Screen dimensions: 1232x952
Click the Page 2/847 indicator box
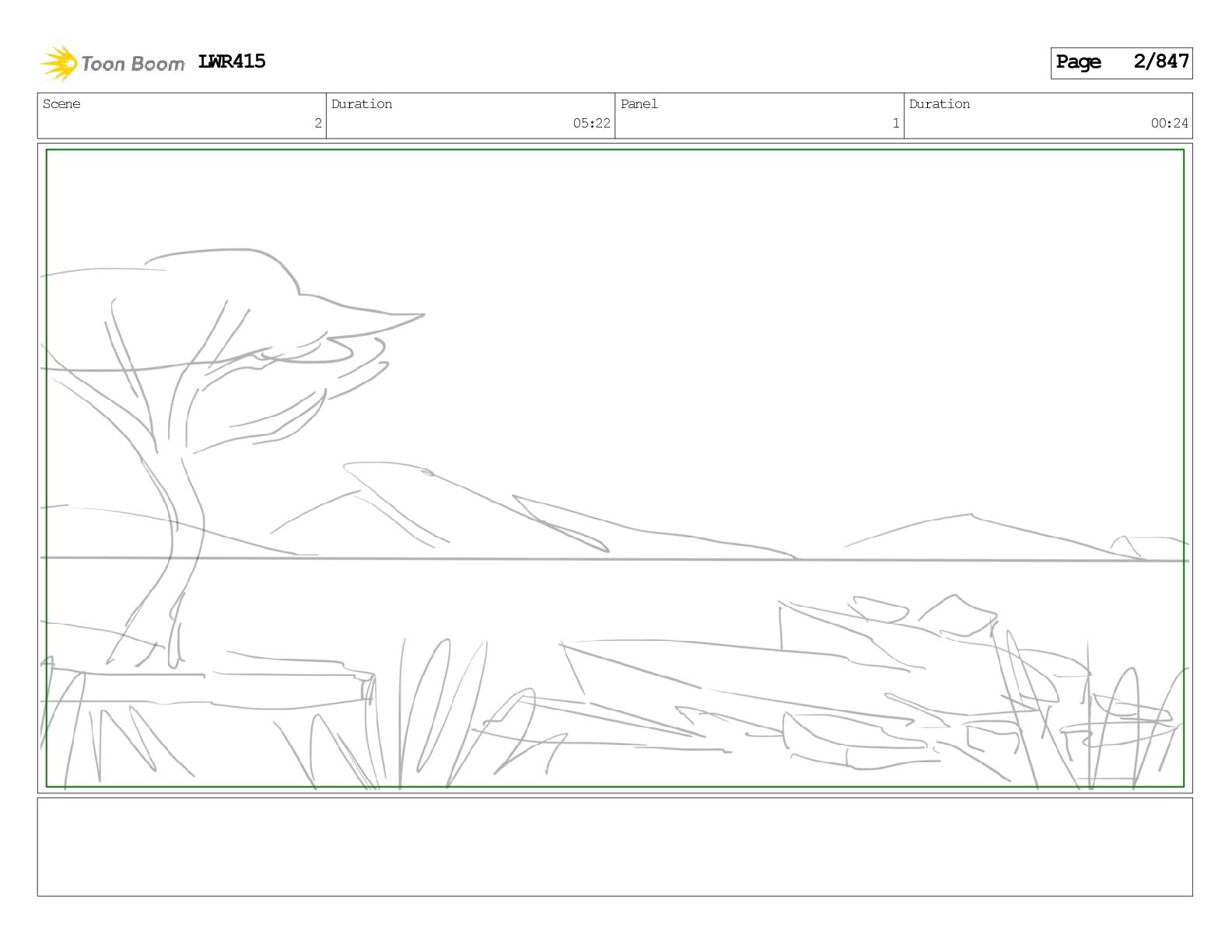pyautogui.click(x=1121, y=63)
